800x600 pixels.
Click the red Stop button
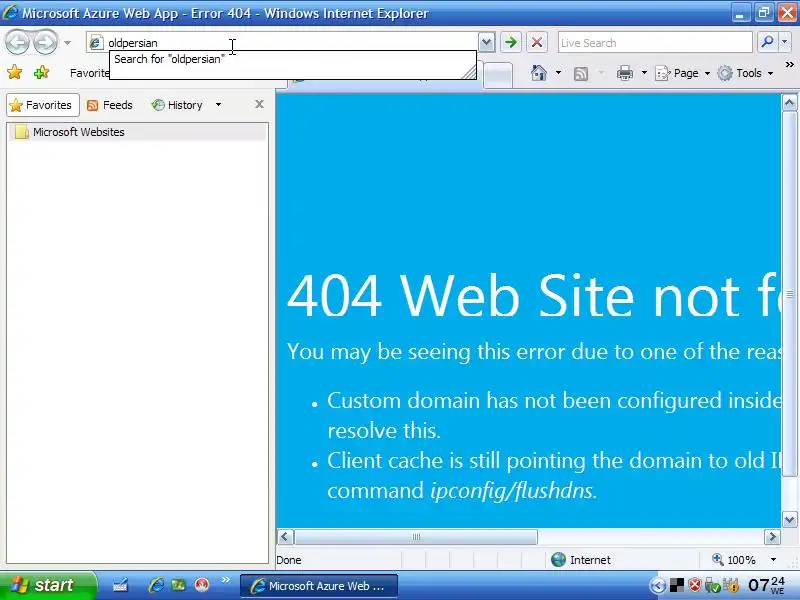pyautogui.click(x=537, y=43)
